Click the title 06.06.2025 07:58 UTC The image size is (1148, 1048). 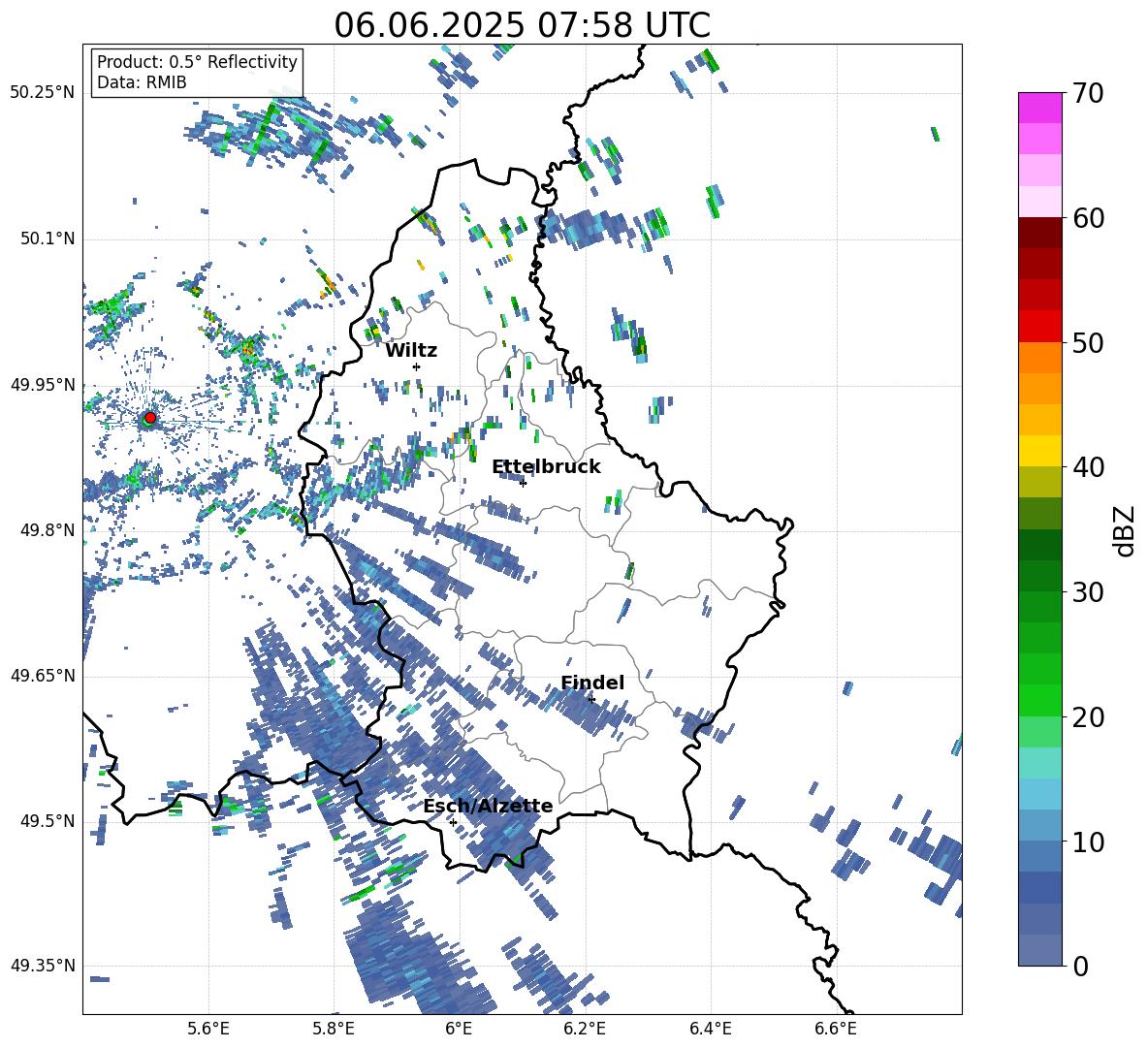(522, 25)
